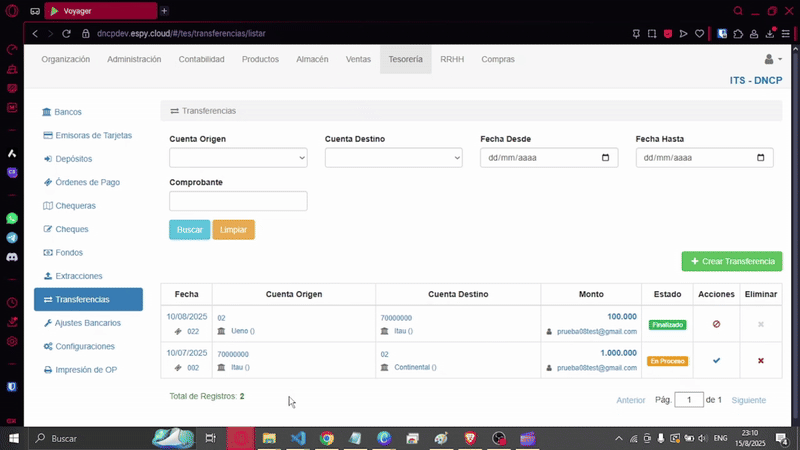Expand the Cuenta Destino dropdown
Image resolution: width=800 pixels, height=450 pixels.
(393, 158)
